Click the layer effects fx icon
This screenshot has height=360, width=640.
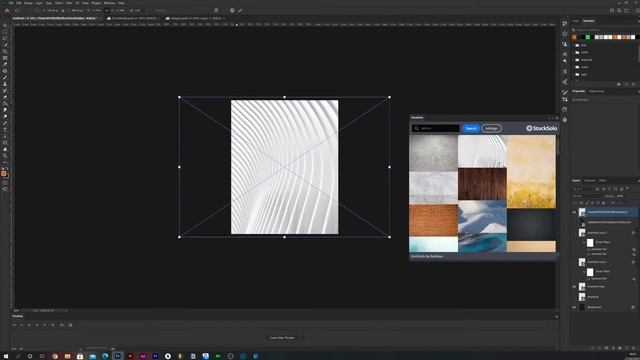pos(599,348)
